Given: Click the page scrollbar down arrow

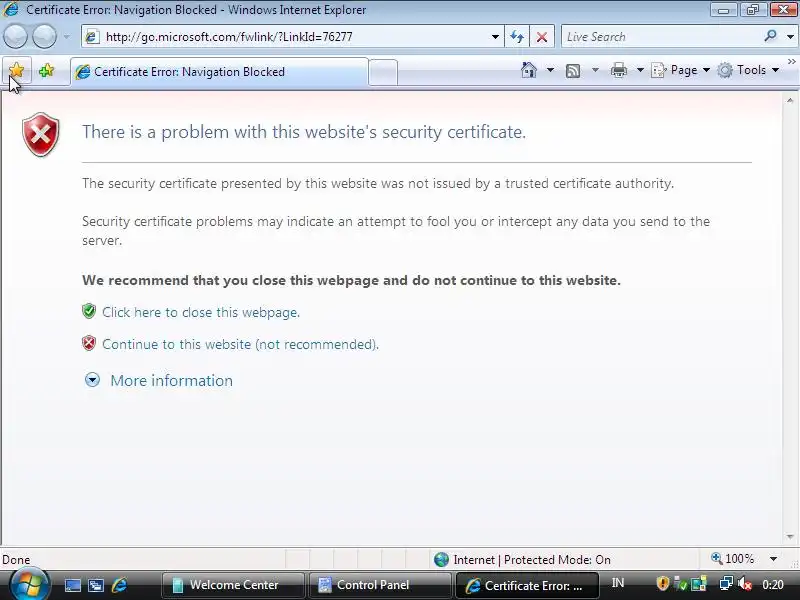Looking at the screenshot, I should pyautogui.click(x=790, y=537).
